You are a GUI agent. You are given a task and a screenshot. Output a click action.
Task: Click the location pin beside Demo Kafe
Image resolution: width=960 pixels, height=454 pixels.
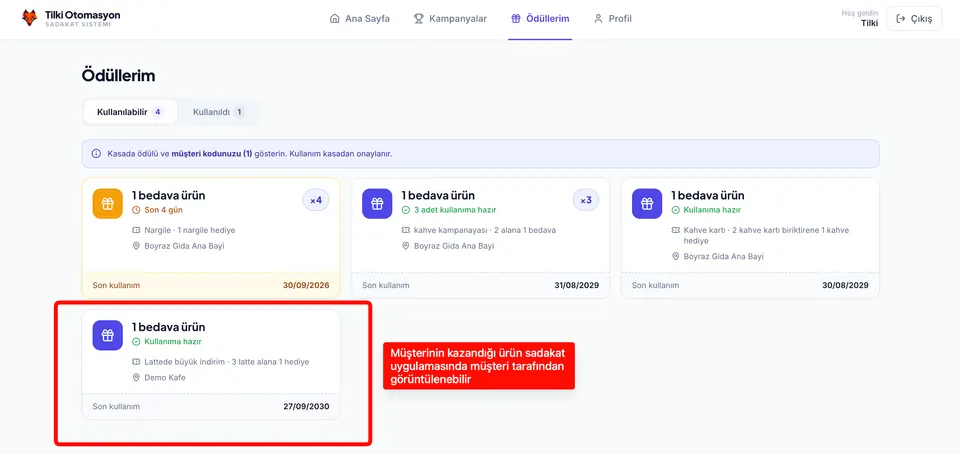point(136,378)
